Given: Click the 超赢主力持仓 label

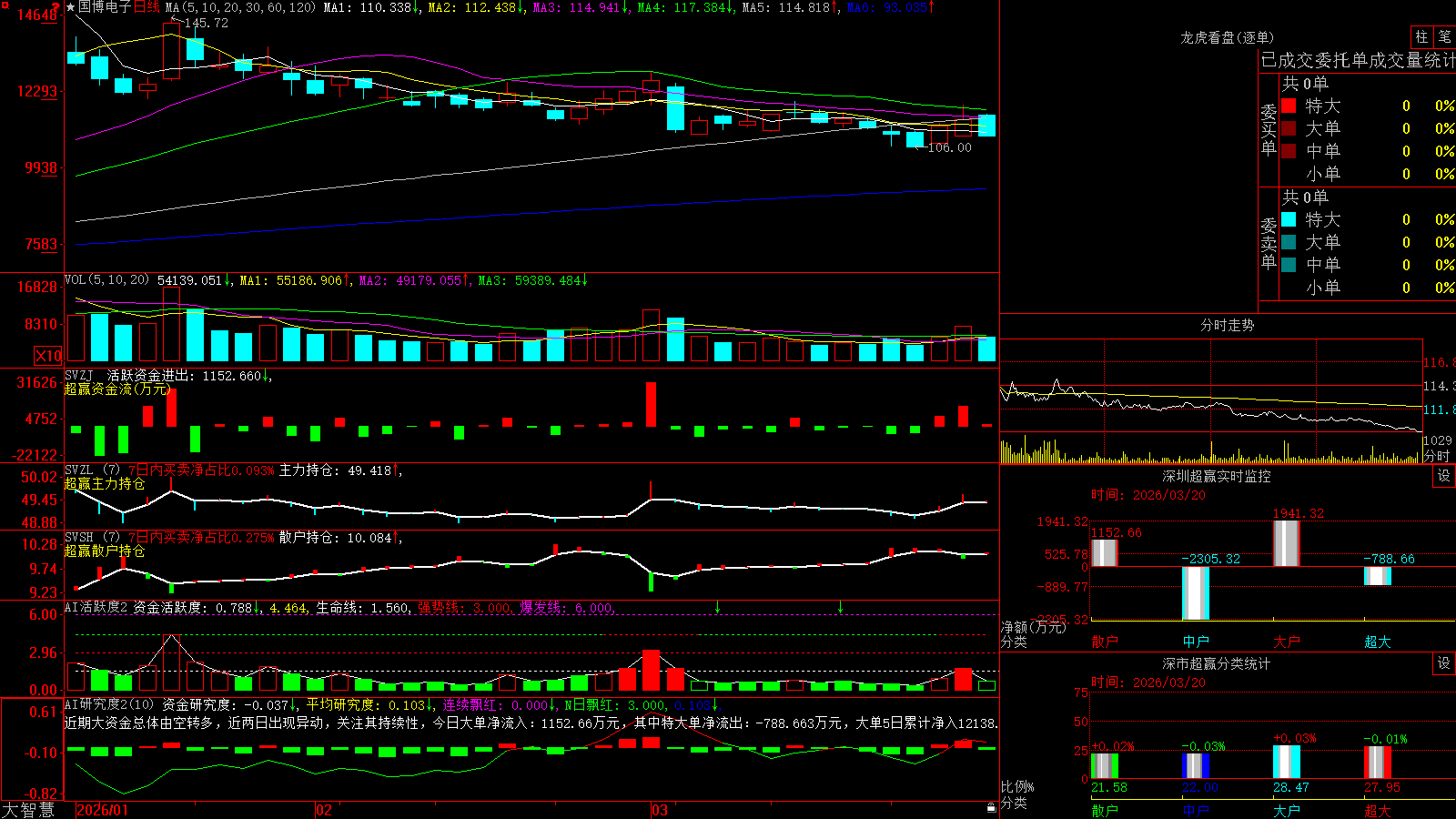Looking at the screenshot, I should [105, 484].
